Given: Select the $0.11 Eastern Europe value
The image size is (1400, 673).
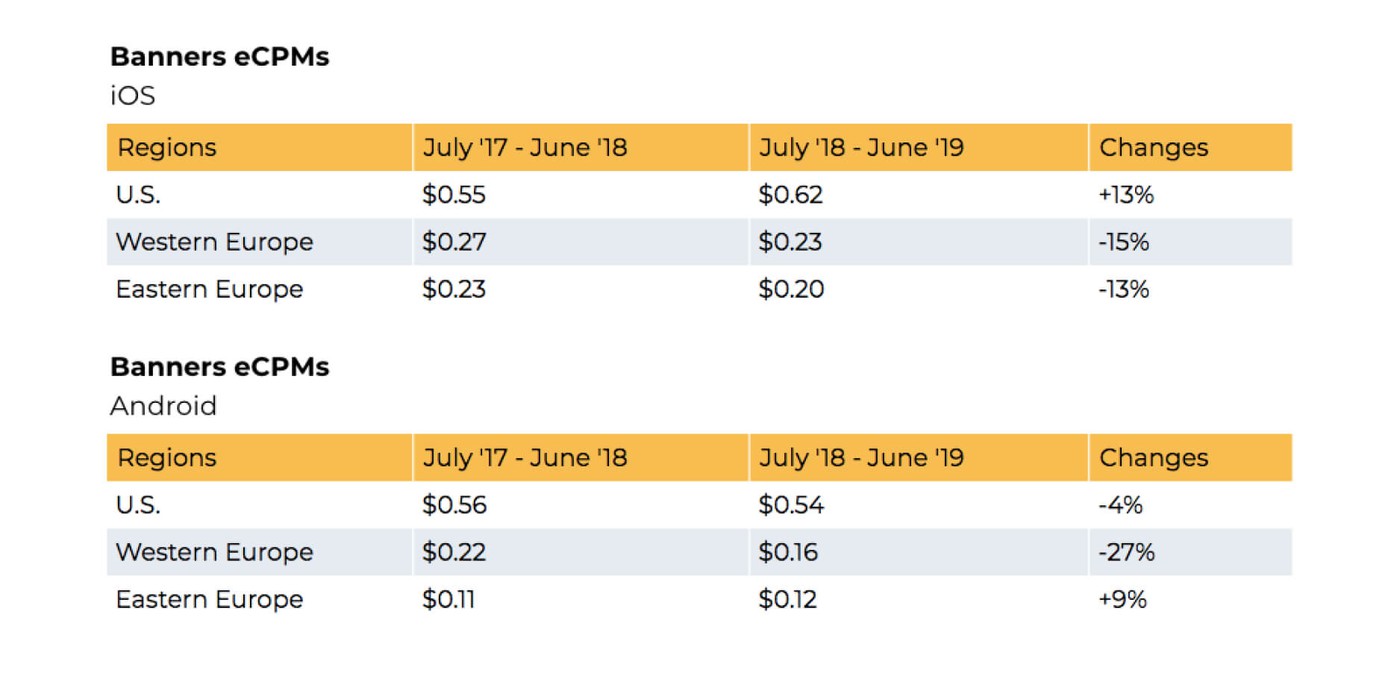Looking at the screenshot, I should [x=448, y=599].
